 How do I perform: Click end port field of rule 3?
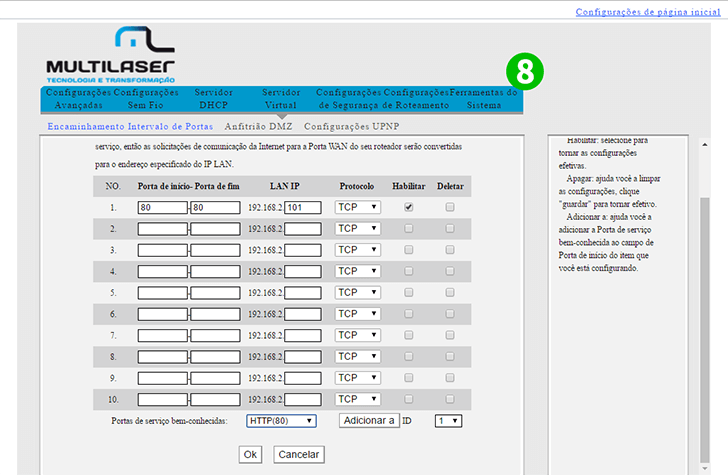click(215, 250)
